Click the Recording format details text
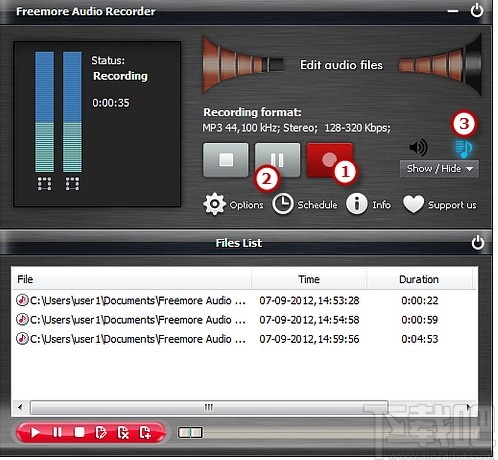The width and height of the screenshot is (498, 460). click(296, 128)
